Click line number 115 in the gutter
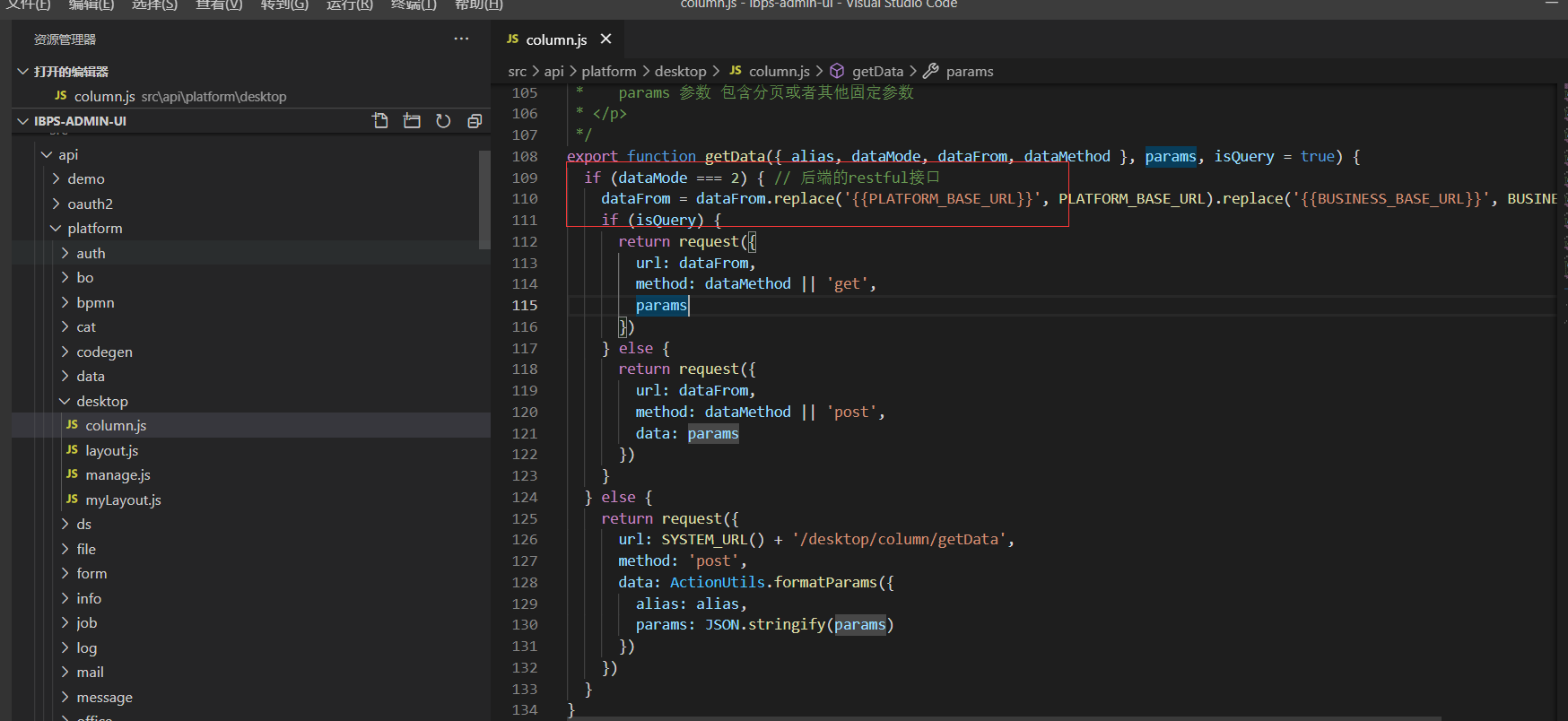 (x=525, y=305)
